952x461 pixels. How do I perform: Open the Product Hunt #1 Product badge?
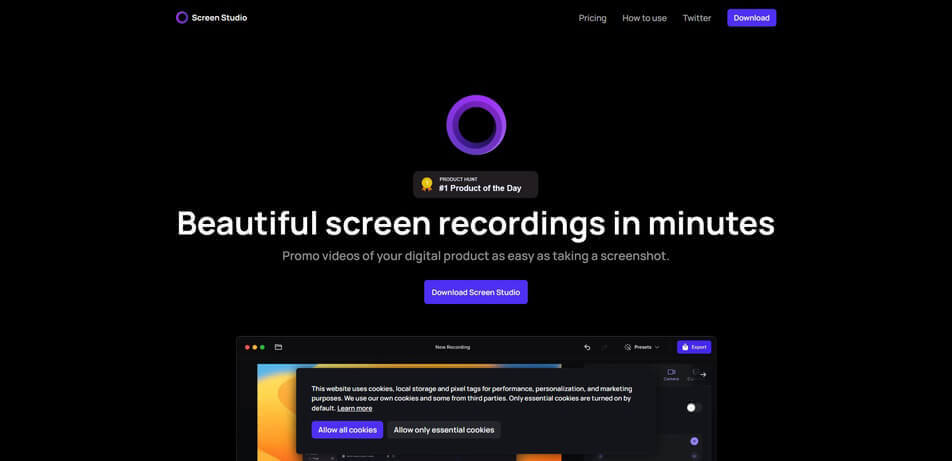[x=475, y=185]
